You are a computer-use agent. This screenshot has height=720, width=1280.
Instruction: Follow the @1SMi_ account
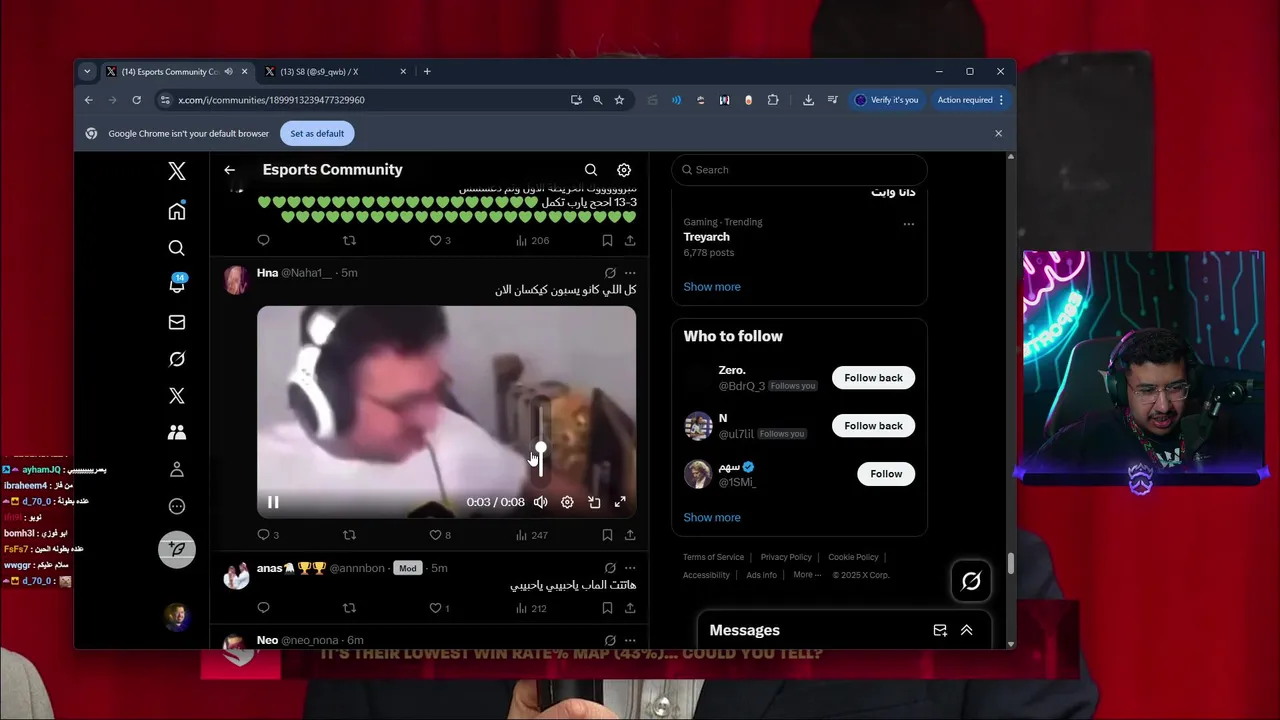click(886, 474)
